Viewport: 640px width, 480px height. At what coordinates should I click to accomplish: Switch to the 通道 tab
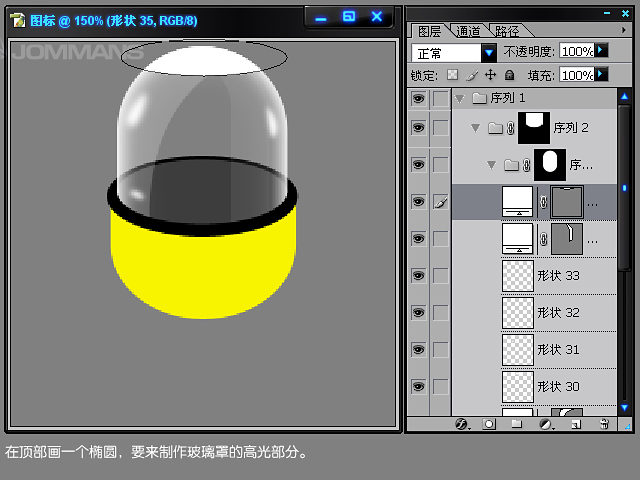tap(469, 31)
